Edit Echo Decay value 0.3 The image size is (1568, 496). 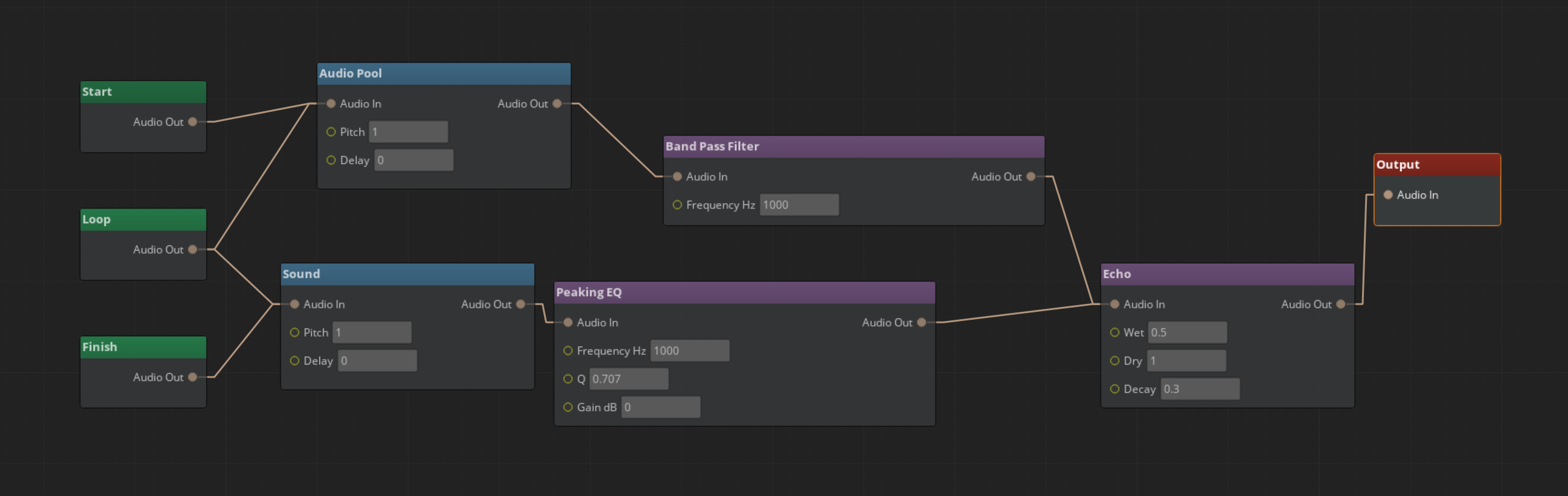tap(1200, 389)
